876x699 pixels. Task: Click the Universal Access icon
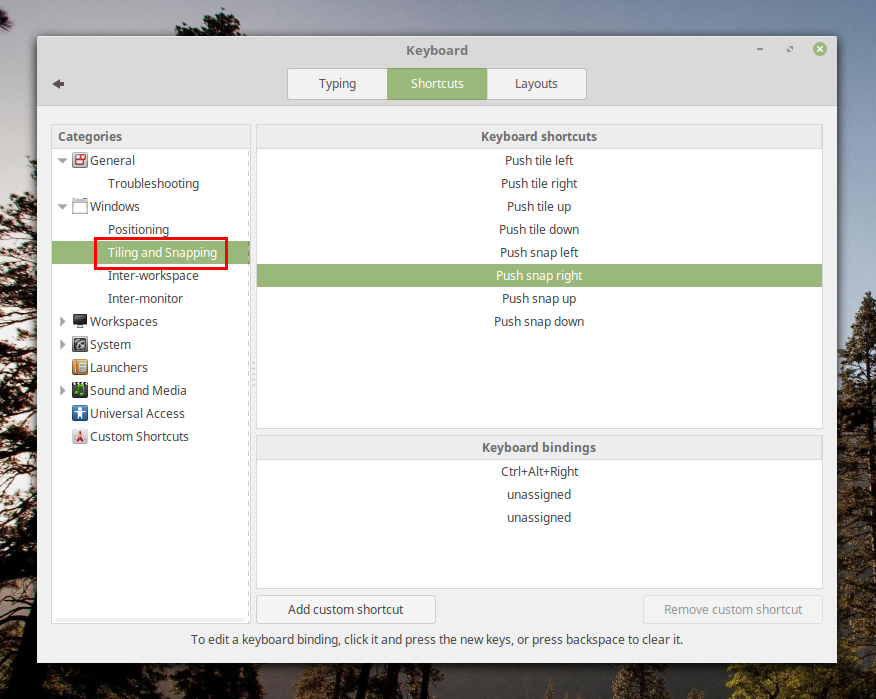point(80,414)
